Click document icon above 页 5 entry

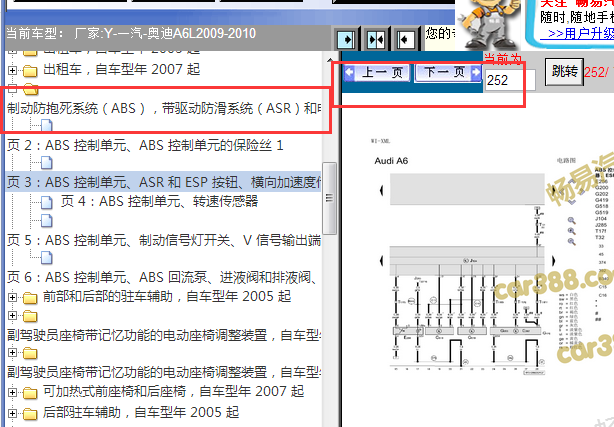pos(47,221)
